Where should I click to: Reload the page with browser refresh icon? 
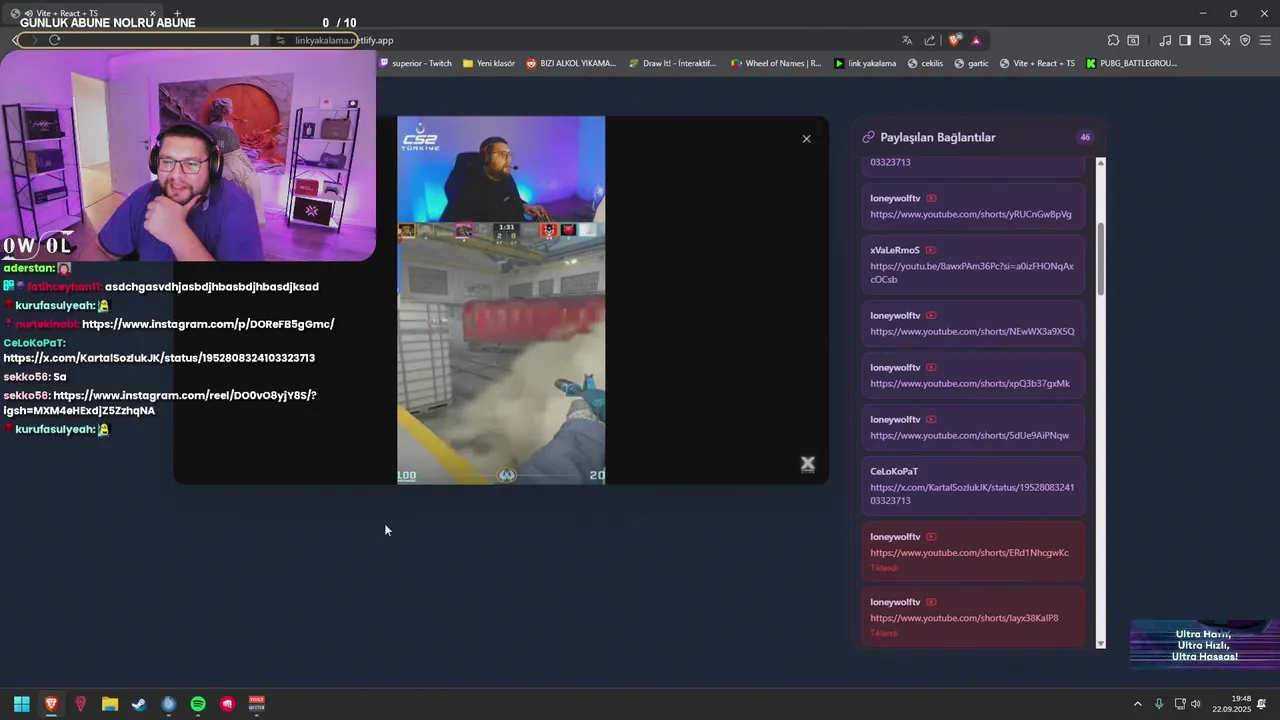[x=54, y=40]
